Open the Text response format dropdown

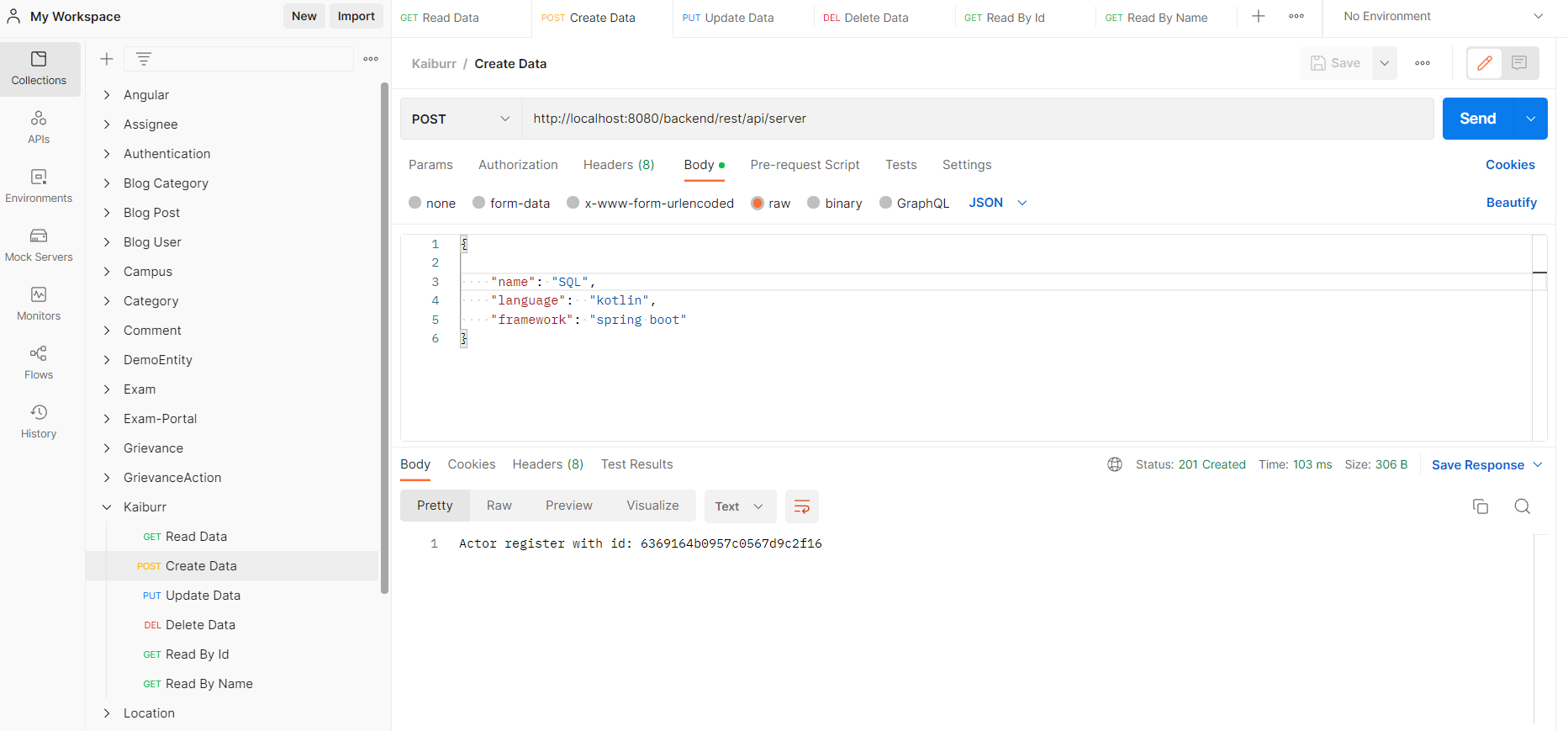pyautogui.click(x=739, y=506)
